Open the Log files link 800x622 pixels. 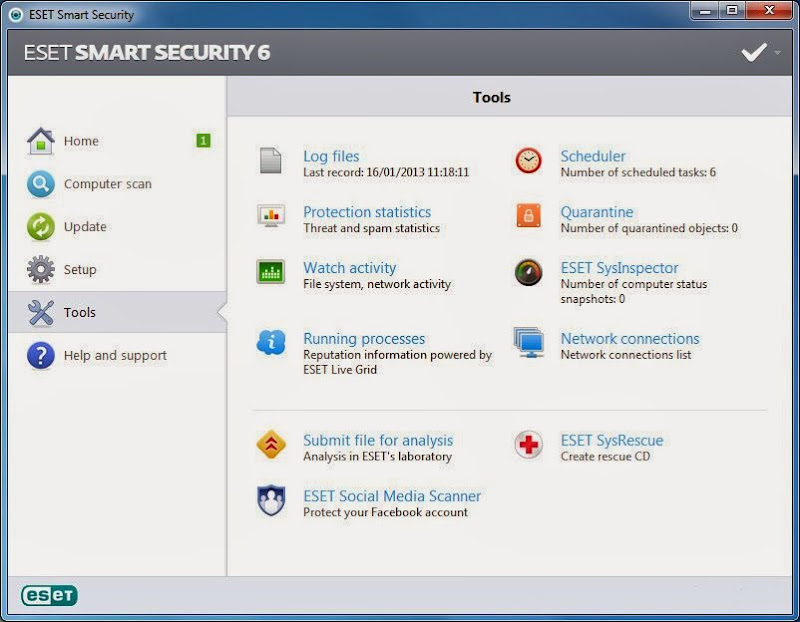coord(331,156)
